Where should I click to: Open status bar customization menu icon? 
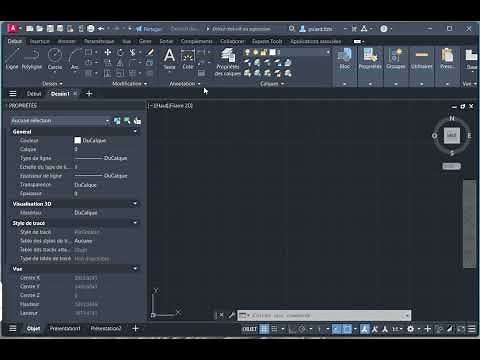pyautogui.click(x=472, y=329)
